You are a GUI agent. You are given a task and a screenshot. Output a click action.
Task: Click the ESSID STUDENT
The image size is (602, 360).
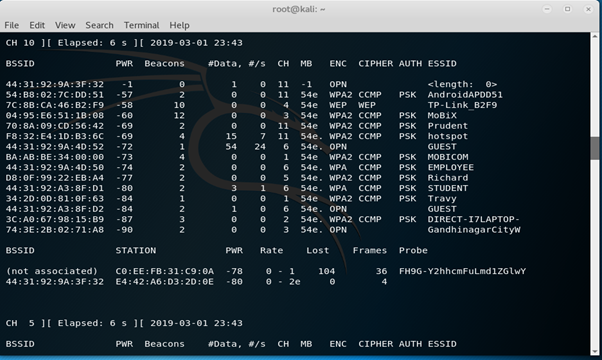tap(448, 188)
